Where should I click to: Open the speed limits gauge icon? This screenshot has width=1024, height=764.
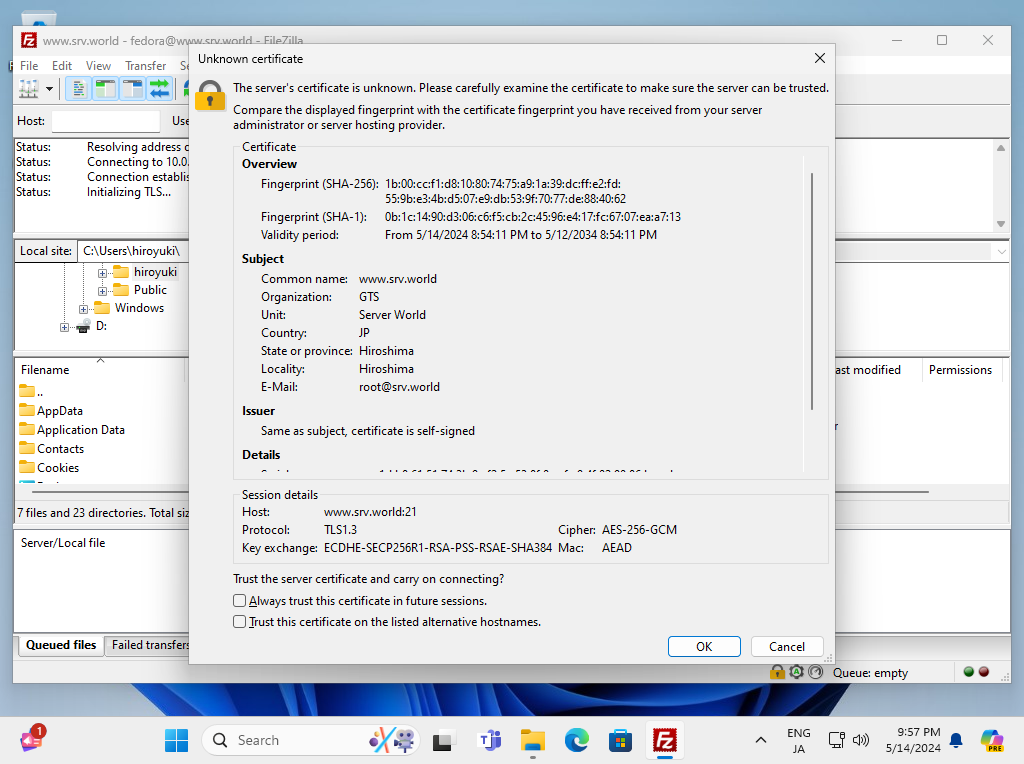click(x=816, y=672)
